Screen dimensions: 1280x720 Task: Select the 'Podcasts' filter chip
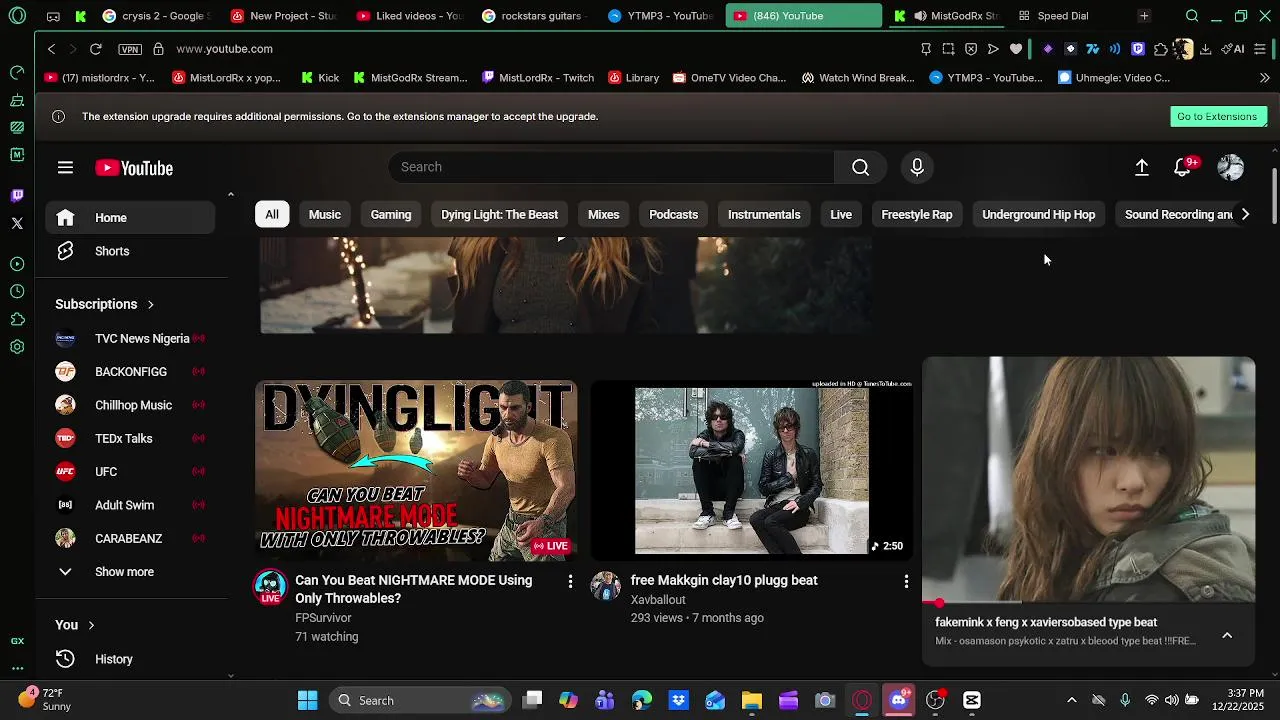point(674,214)
